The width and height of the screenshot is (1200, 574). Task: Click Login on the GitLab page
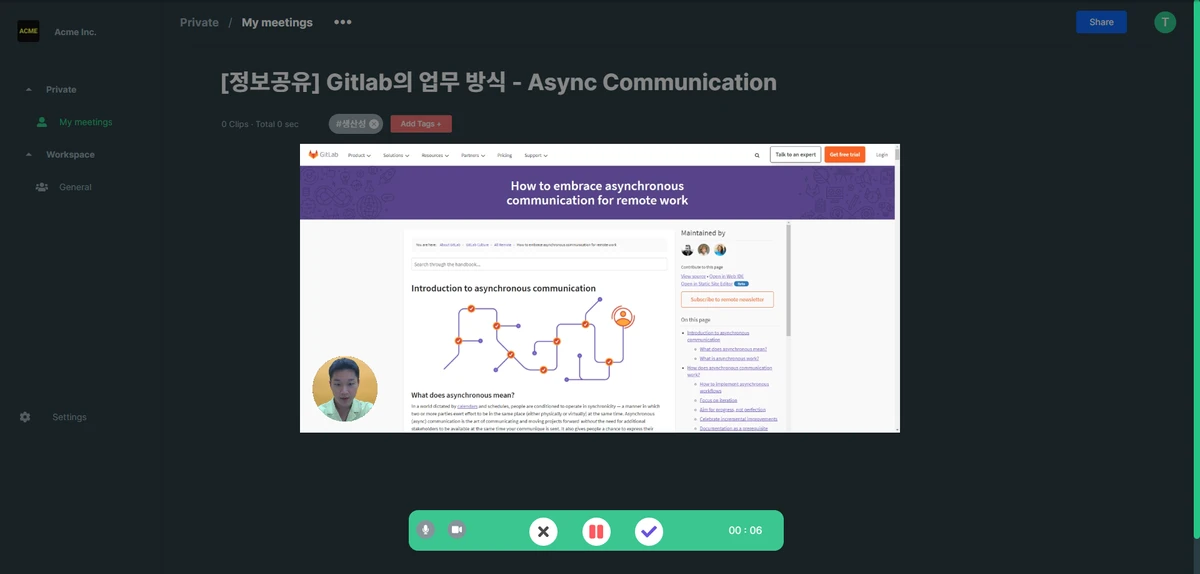[881, 155]
